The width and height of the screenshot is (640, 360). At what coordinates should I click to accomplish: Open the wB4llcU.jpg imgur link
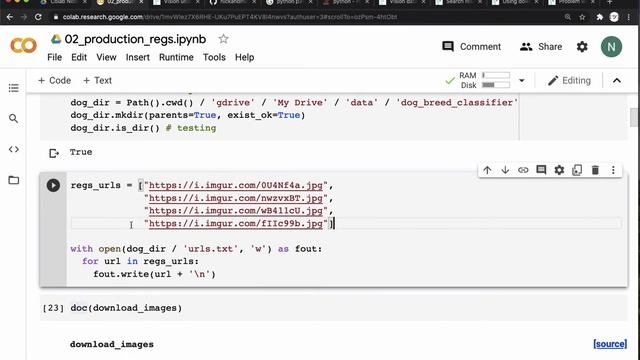point(236,211)
